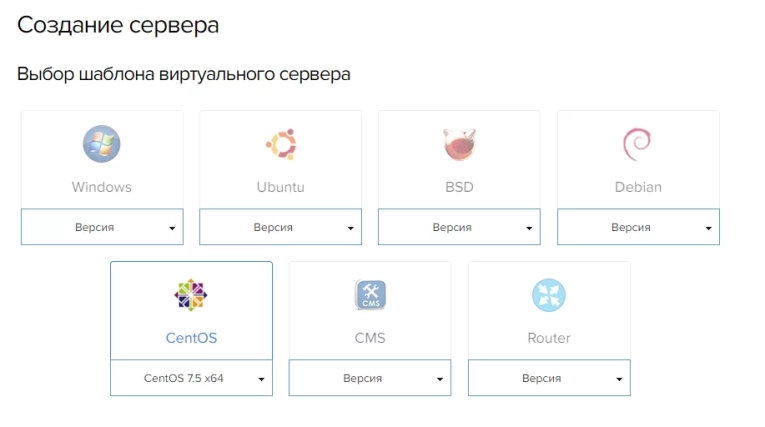Select the CMS wrench icon
This screenshot has width=765, height=427.
click(x=370, y=295)
